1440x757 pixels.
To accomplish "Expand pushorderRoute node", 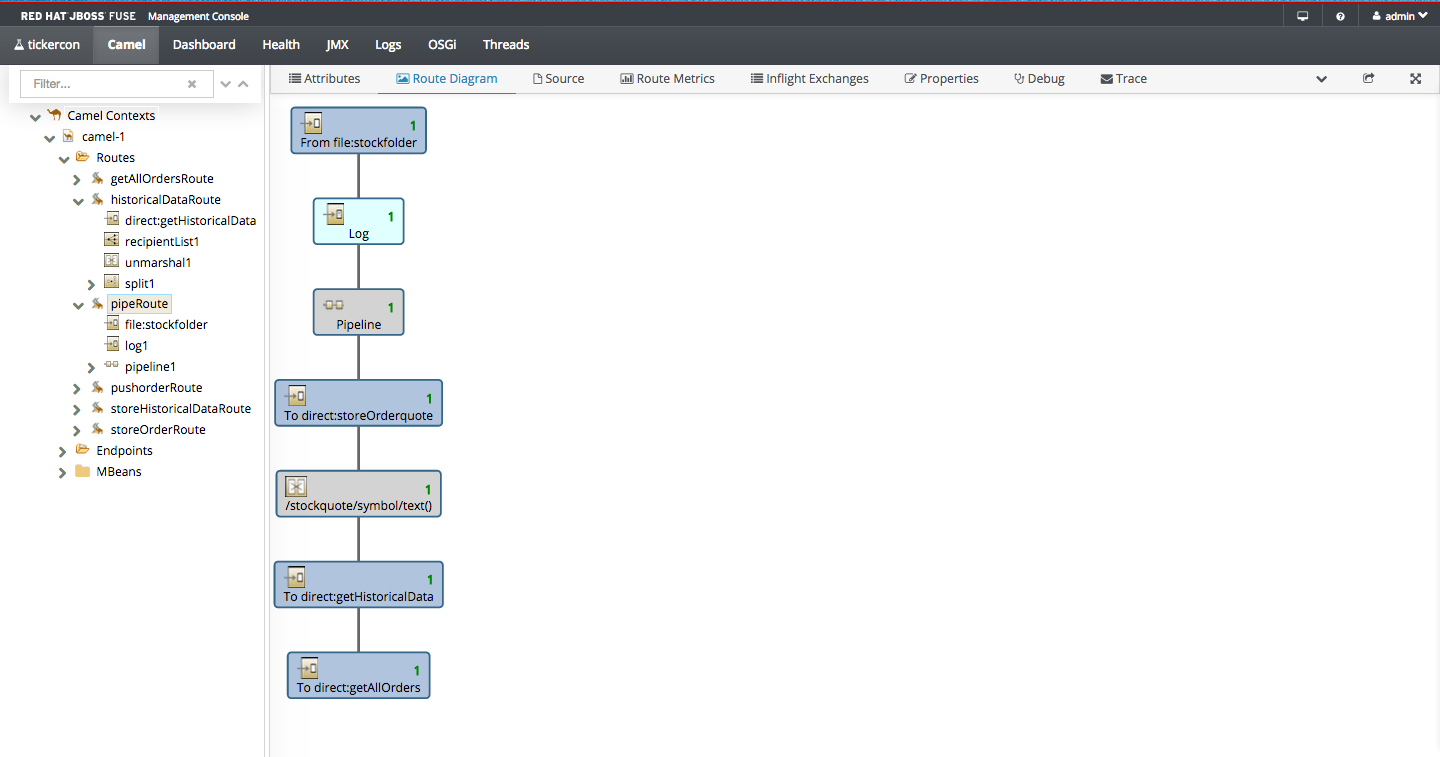I will pyautogui.click(x=77, y=388).
